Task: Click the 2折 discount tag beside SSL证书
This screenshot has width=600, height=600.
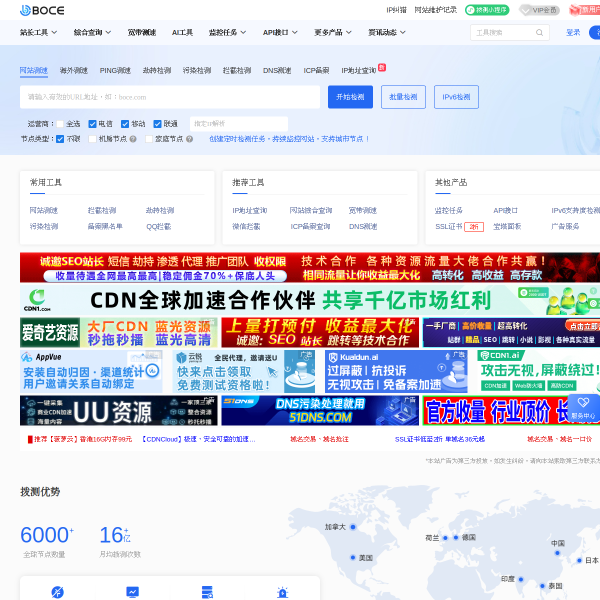Action: point(474,227)
